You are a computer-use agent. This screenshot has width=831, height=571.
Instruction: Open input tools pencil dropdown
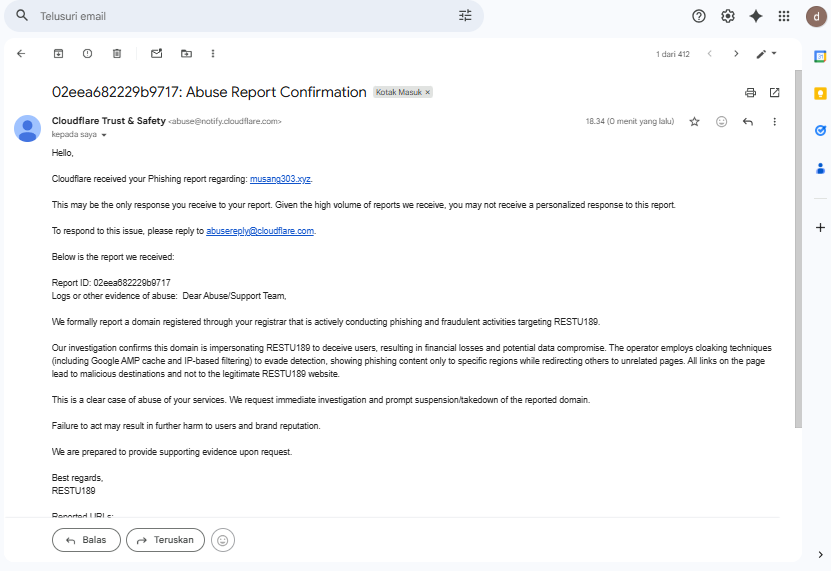pyautogui.click(x=766, y=54)
